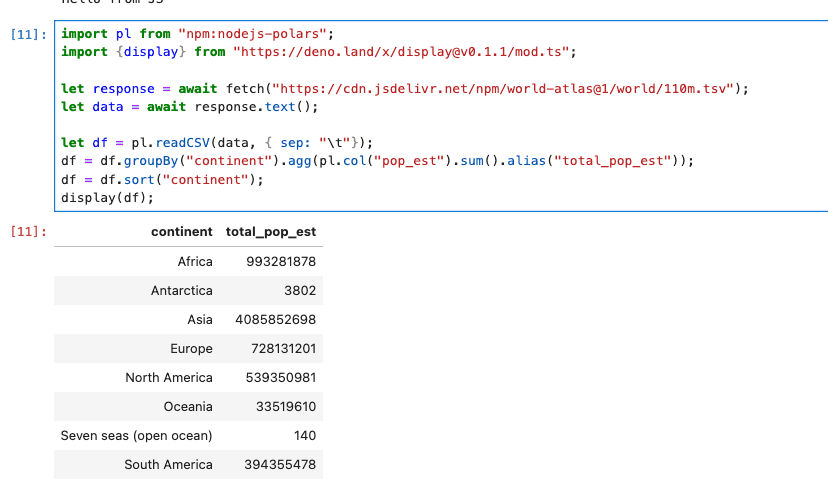Click the groupBy("continent") code line
Image resolution: width=828 pixels, height=491 pixels.
tap(376, 161)
